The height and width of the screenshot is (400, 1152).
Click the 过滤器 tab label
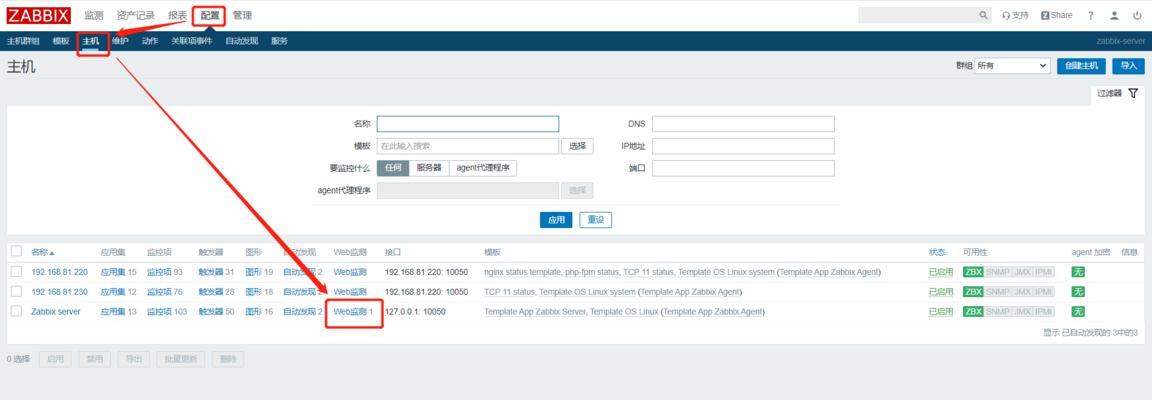(1109, 93)
